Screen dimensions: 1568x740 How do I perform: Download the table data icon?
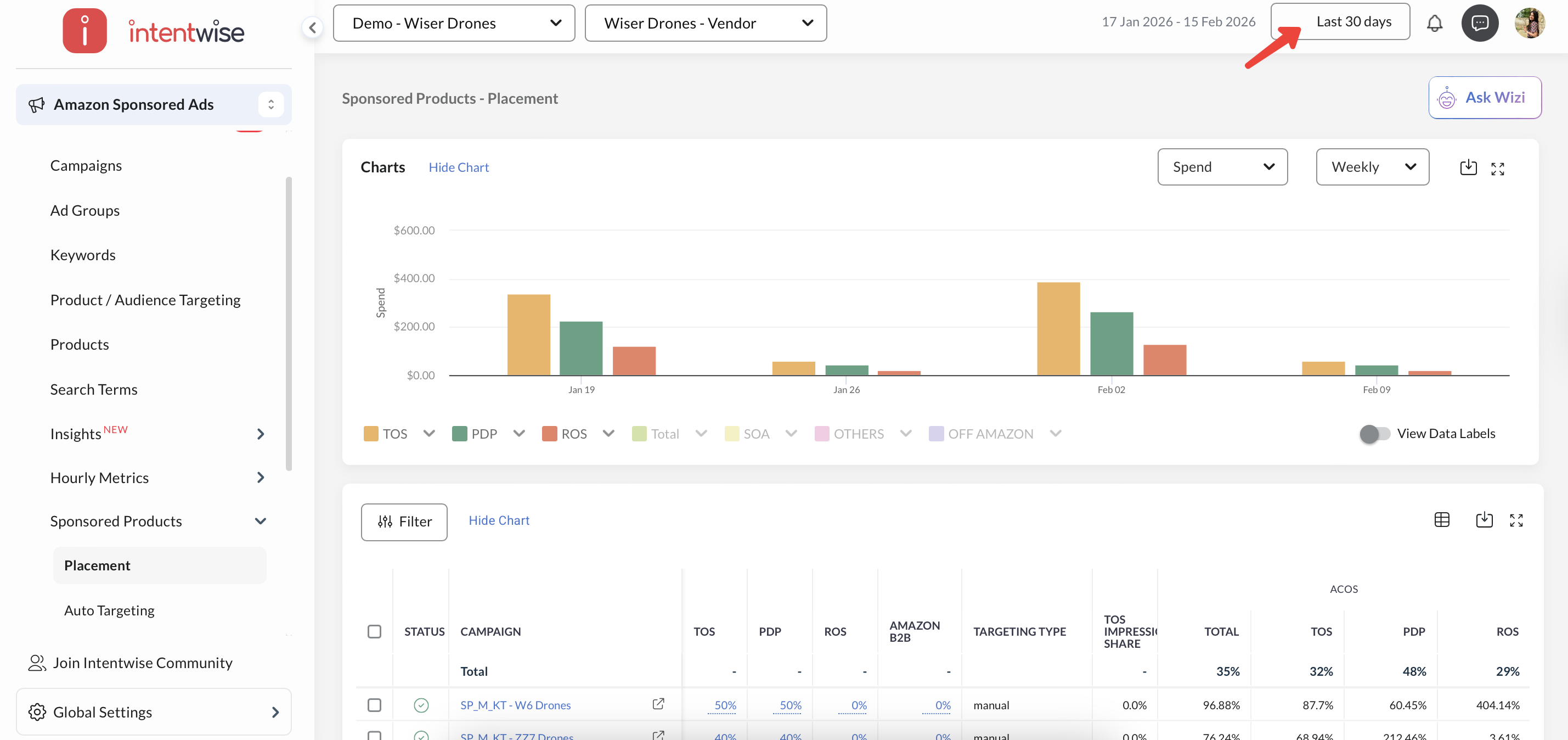click(x=1484, y=519)
